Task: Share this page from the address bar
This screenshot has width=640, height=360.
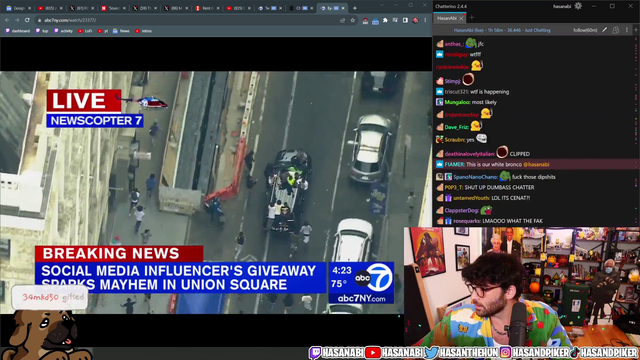Action: click(343, 20)
